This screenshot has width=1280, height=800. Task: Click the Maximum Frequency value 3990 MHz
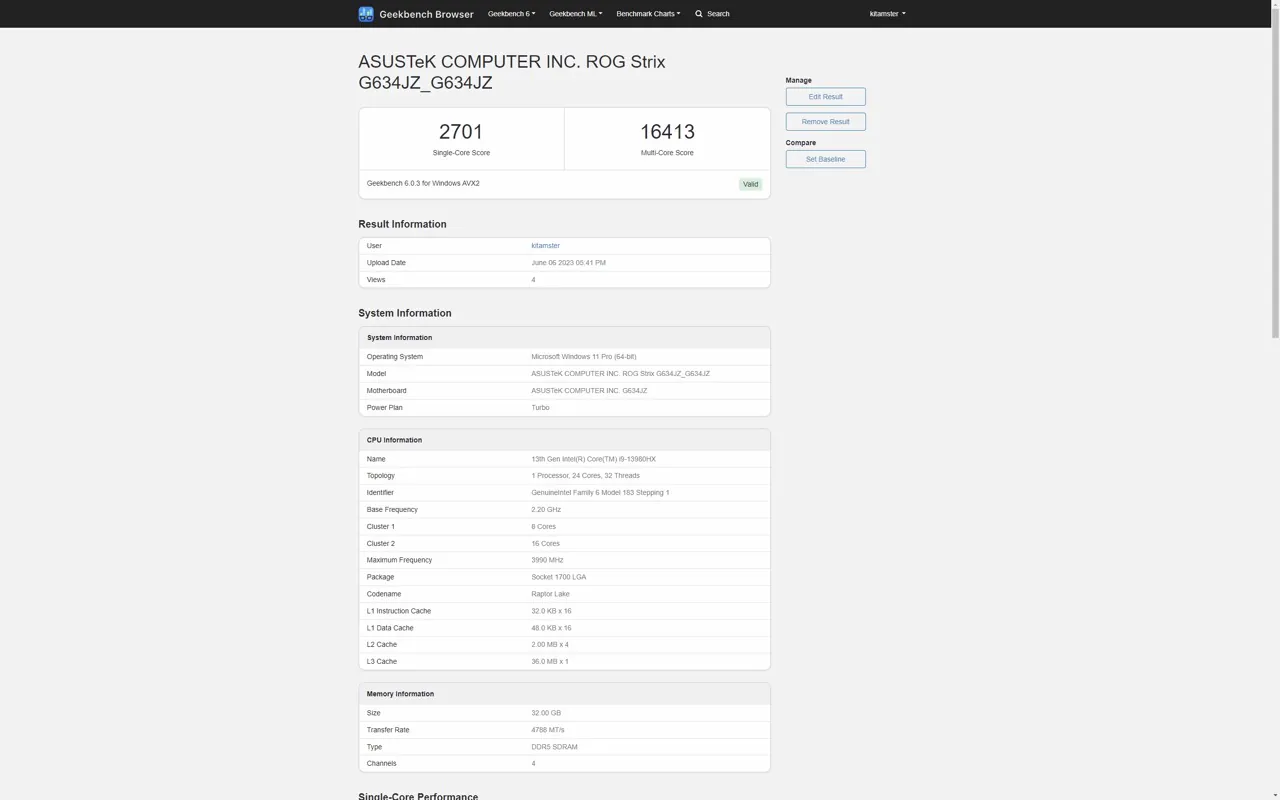(547, 560)
